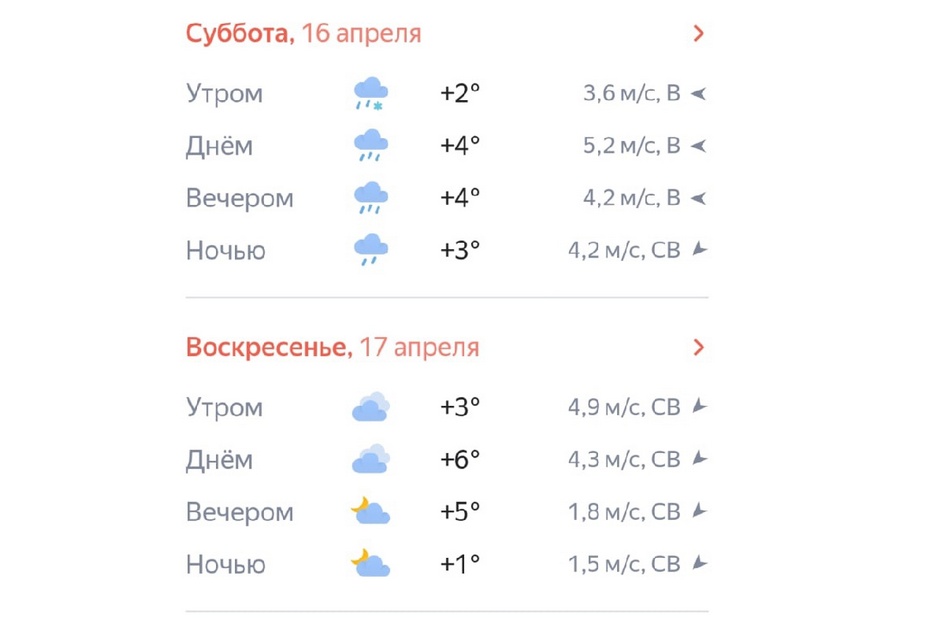Click Saturday evening rain cloud icon

pos(370,198)
